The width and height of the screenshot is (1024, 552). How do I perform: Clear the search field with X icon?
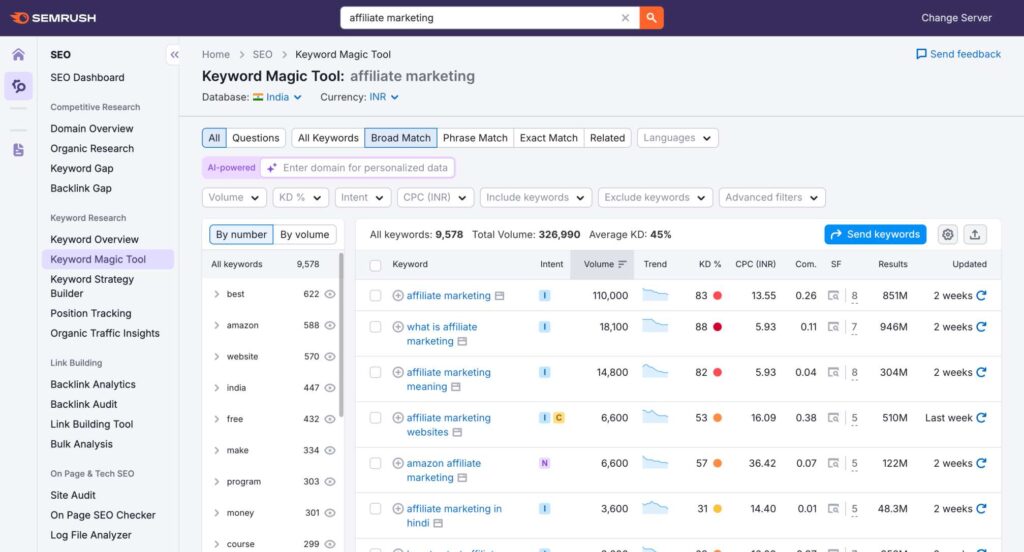(x=625, y=18)
